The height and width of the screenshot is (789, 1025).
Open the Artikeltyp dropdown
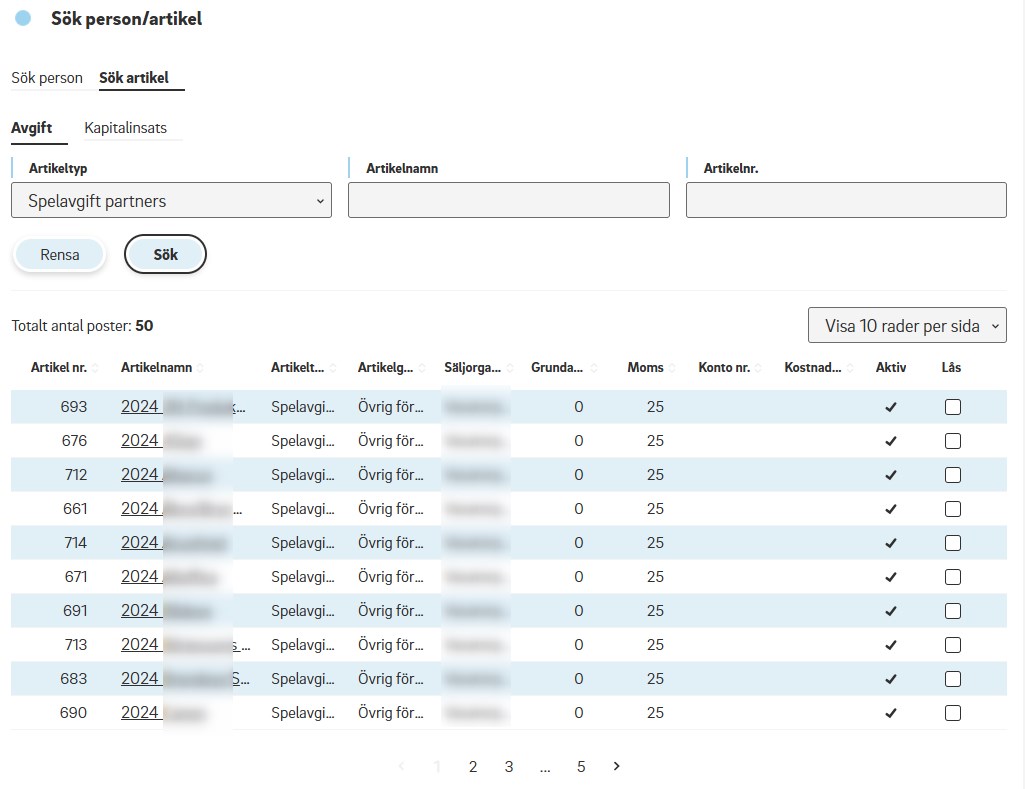171,201
